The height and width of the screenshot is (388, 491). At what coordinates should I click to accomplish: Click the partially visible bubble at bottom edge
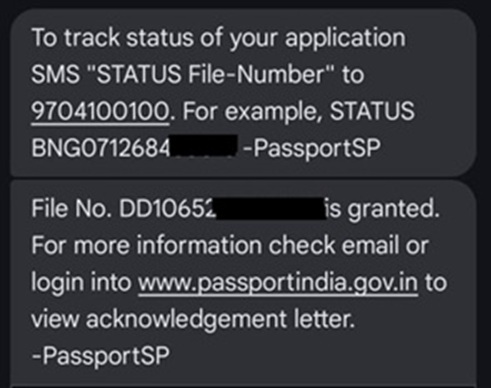243,386
